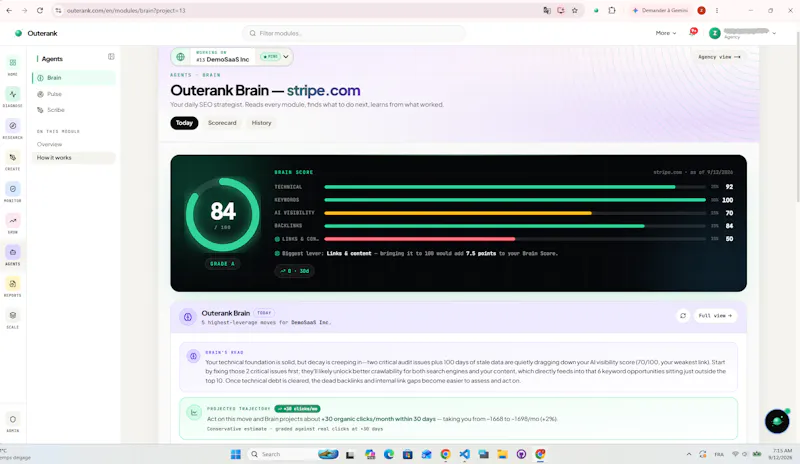800x464 pixels.
Task: Open the Admin icon in sidebar
Action: tap(13, 420)
